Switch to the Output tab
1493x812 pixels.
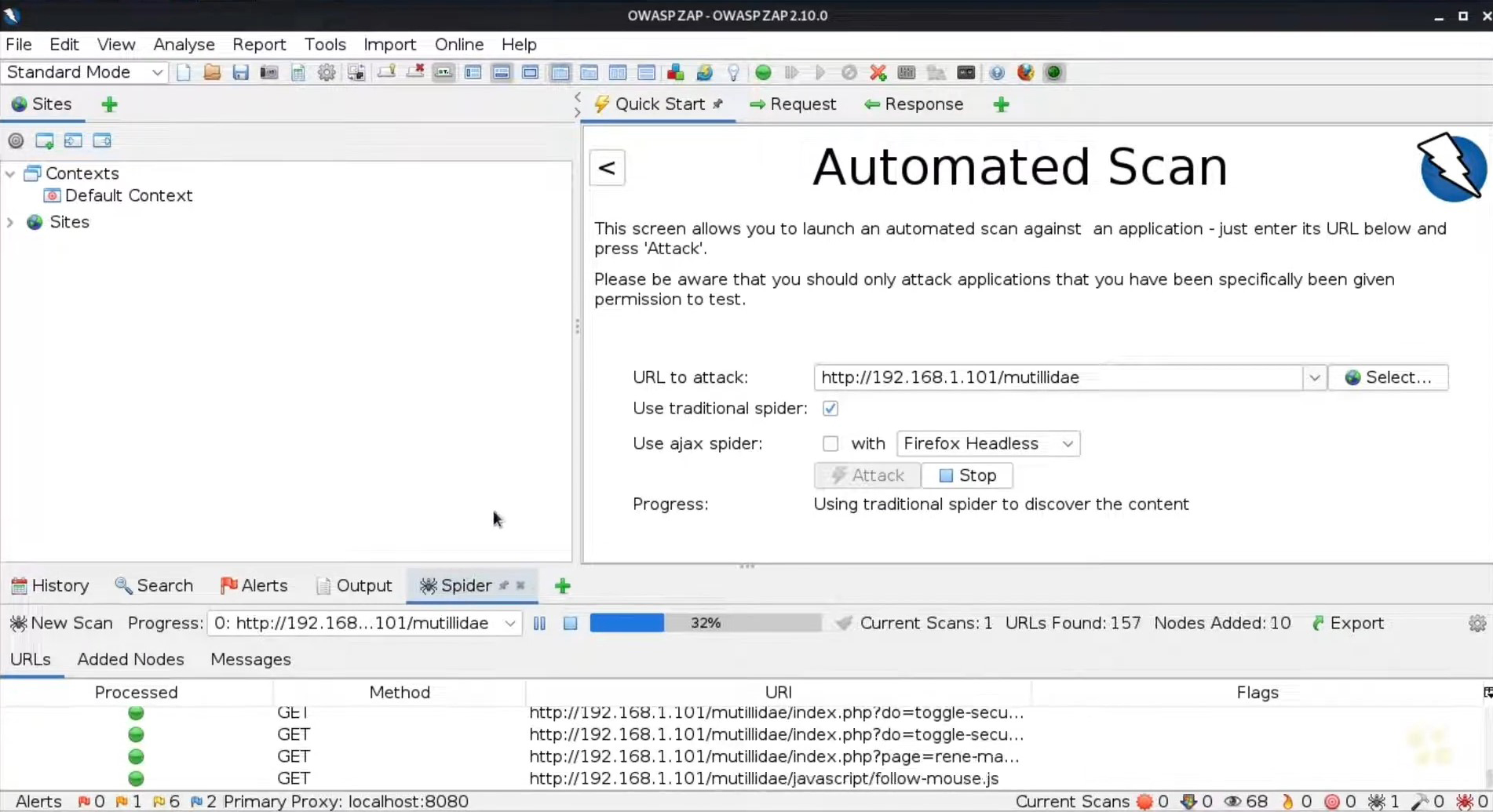(x=354, y=586)
